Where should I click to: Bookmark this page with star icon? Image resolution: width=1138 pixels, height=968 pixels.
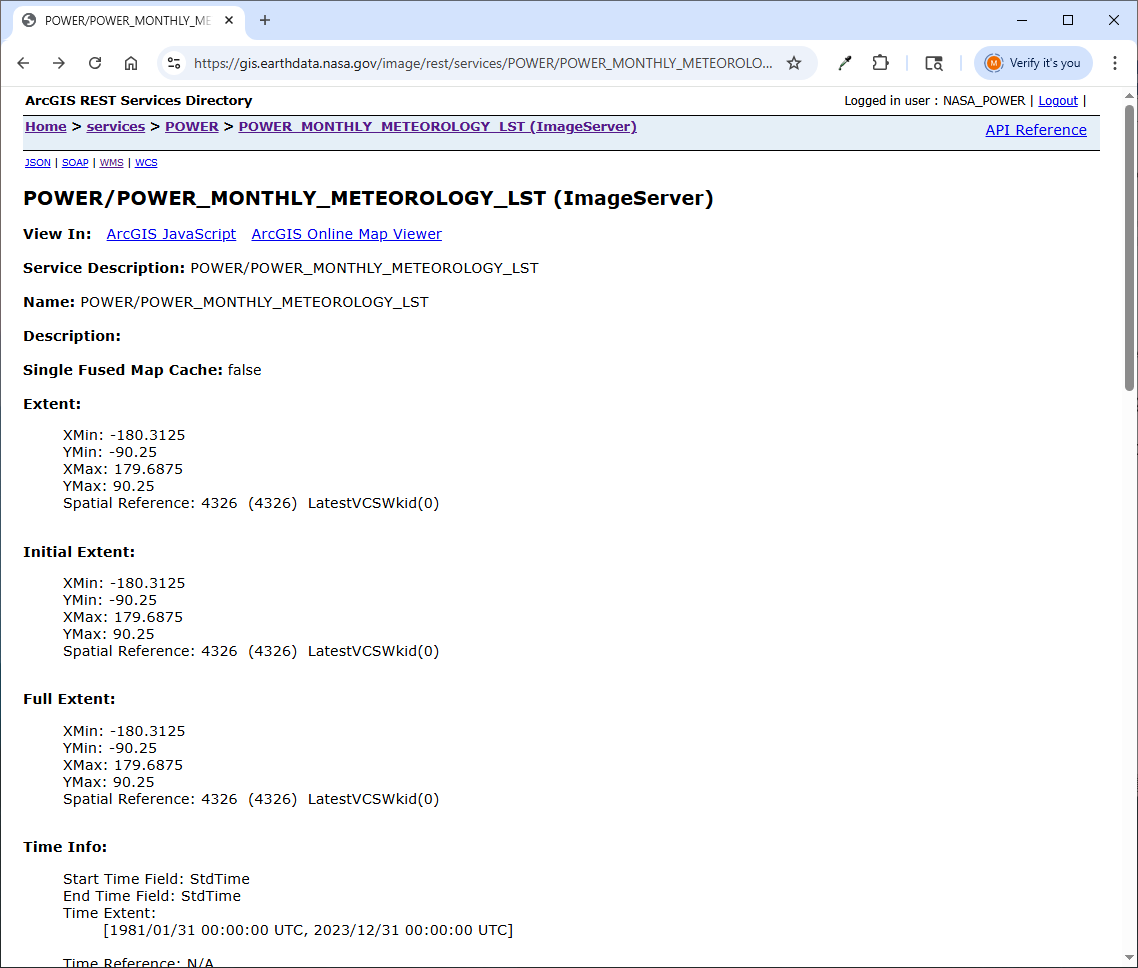click(794, 63)
